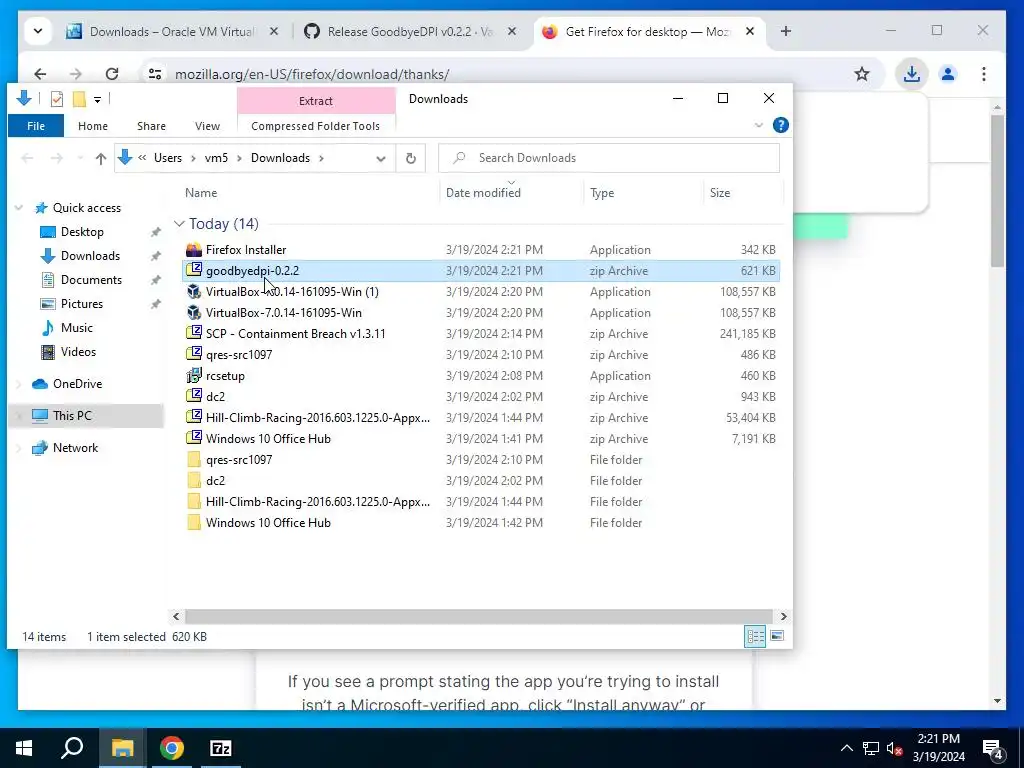Open a new Chrome tab
The width and height of the screenshot is (1024, 768).
(786, 31)
